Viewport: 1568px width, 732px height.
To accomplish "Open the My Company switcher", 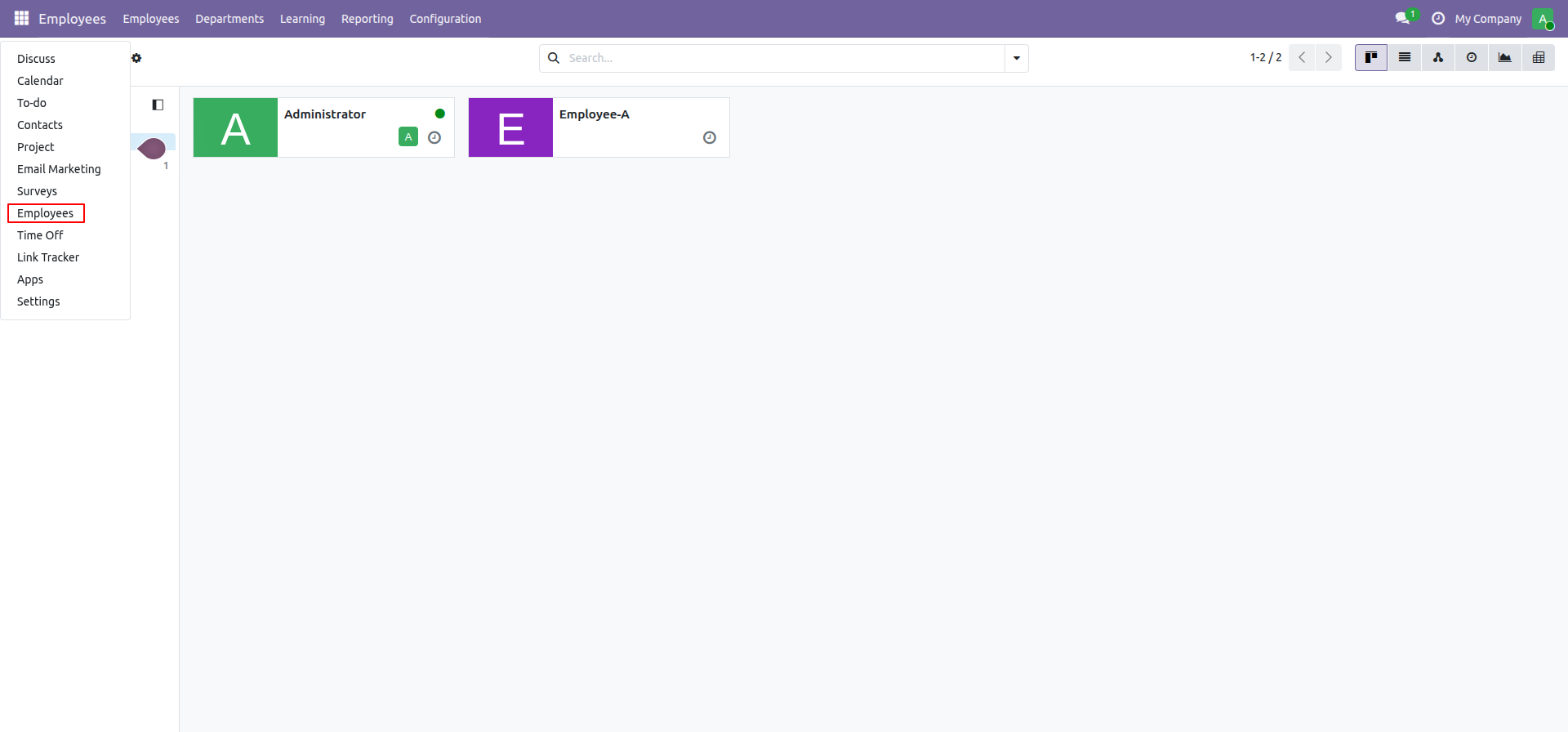I will click(x=1488, y=19).
